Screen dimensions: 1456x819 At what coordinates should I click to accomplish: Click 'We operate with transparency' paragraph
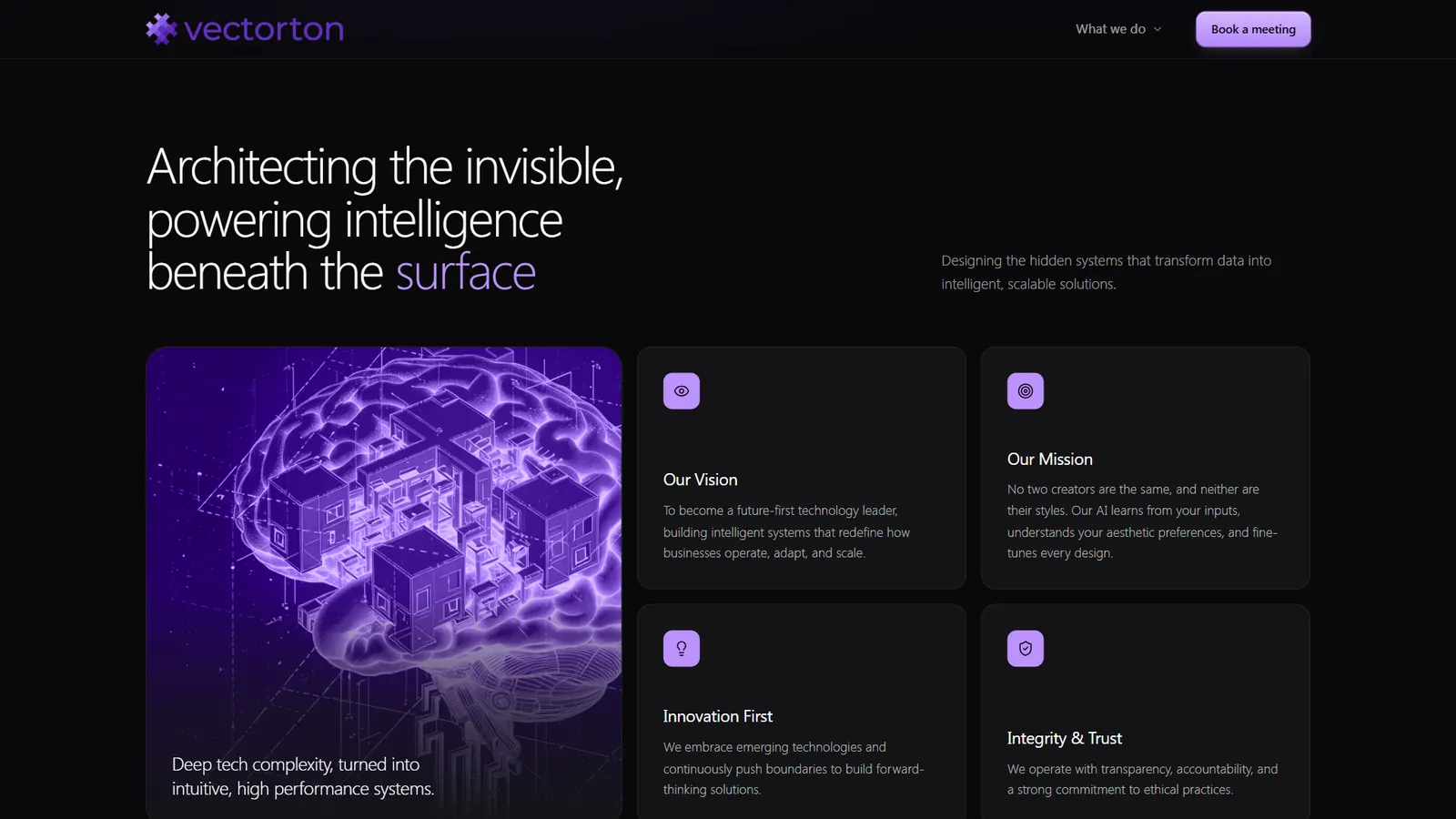coord(1142,779)
